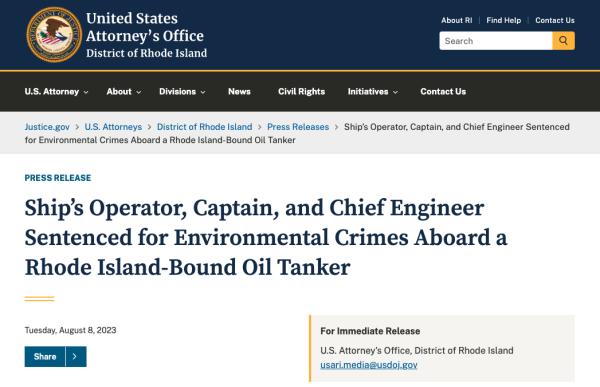
Task: Expand the Divisions dropdown
Action: click(182, 91)
